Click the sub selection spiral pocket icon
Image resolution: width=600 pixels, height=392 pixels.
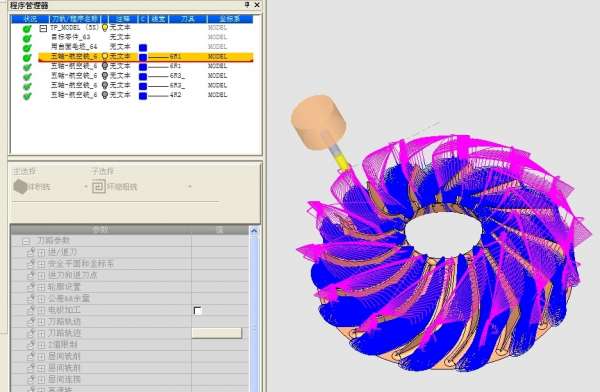coord(98,187)
